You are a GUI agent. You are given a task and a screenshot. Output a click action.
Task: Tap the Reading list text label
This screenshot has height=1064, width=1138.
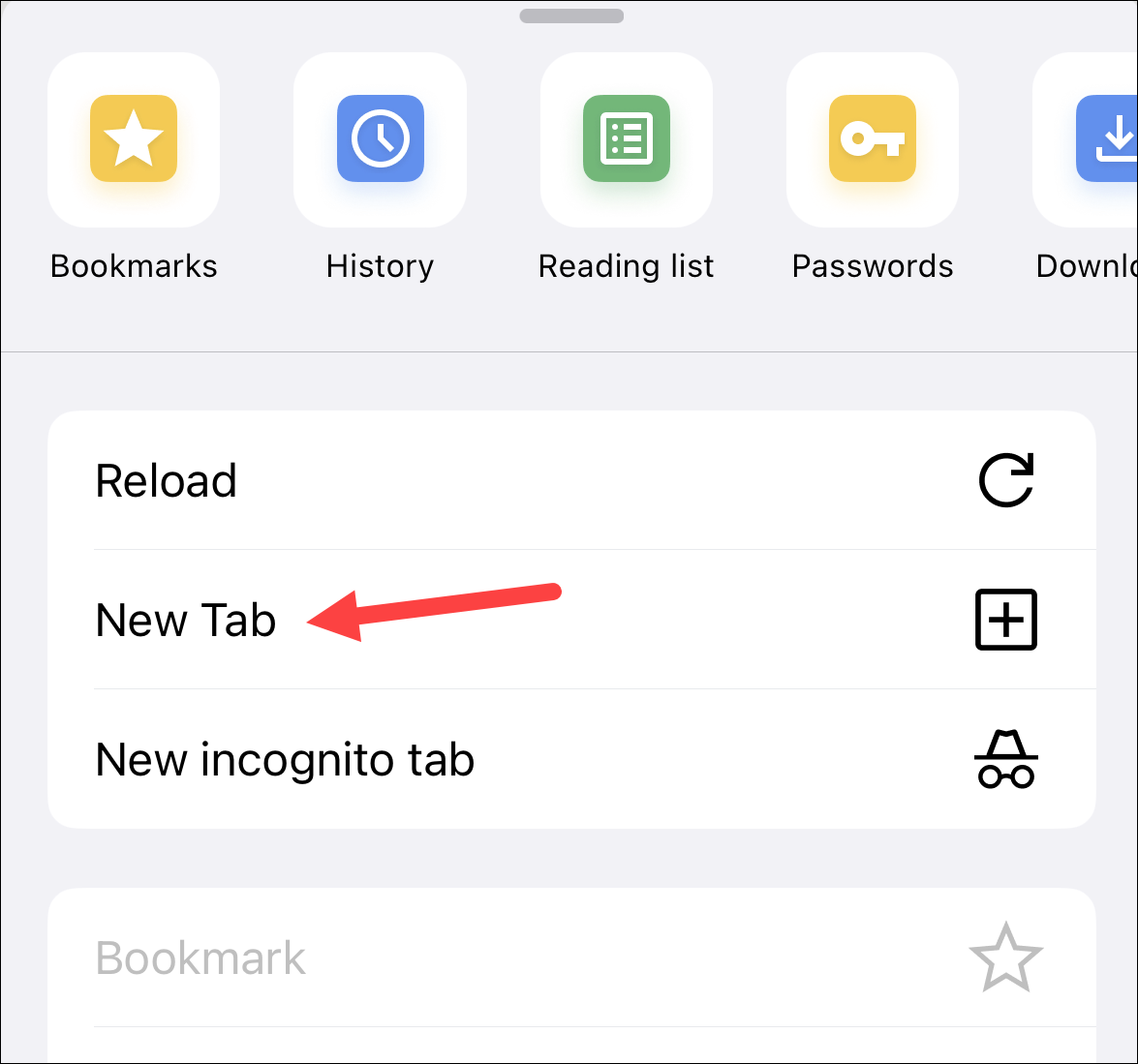click(x=627, y=266)
